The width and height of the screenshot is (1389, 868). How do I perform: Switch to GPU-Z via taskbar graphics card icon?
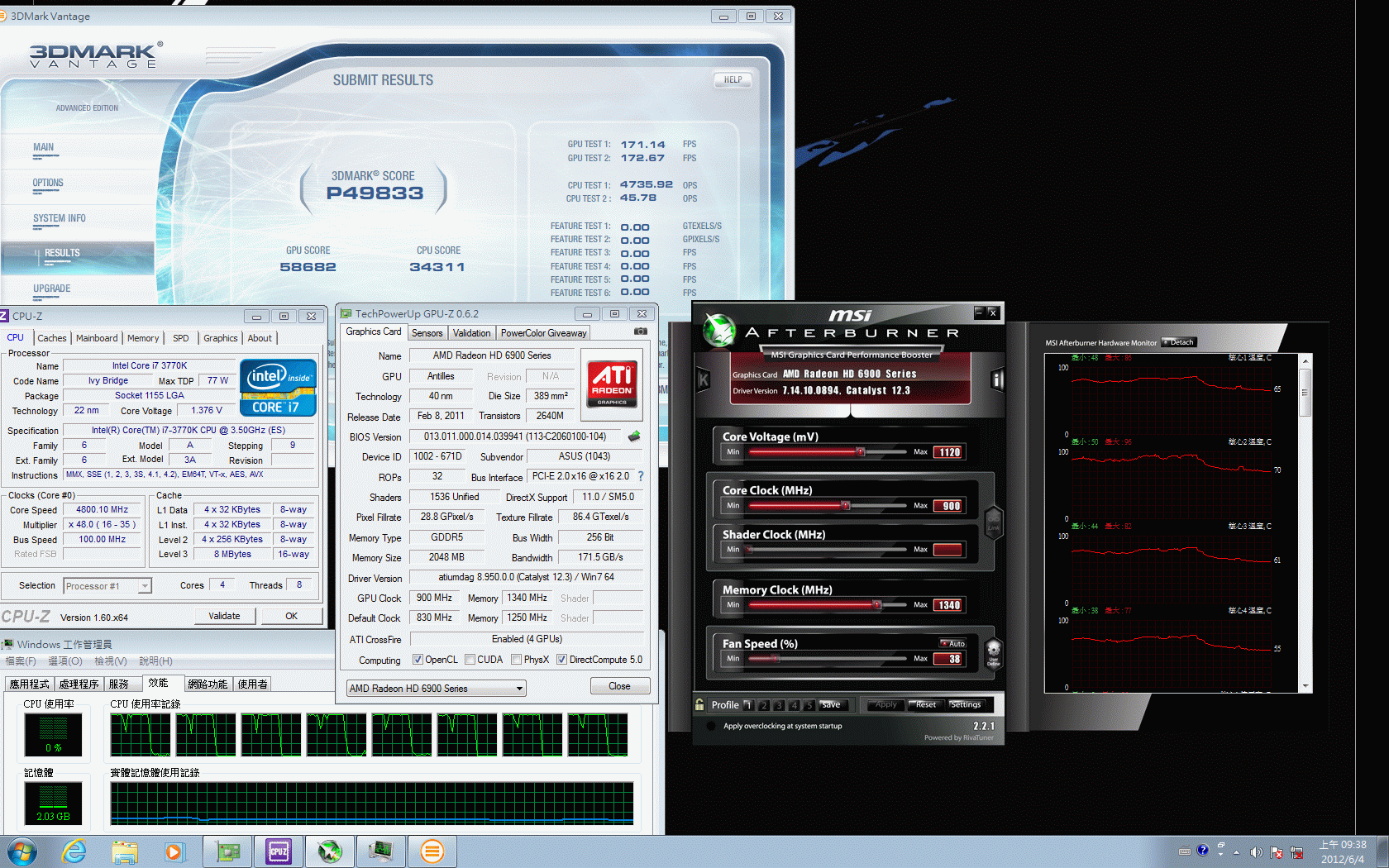(227, 851)
